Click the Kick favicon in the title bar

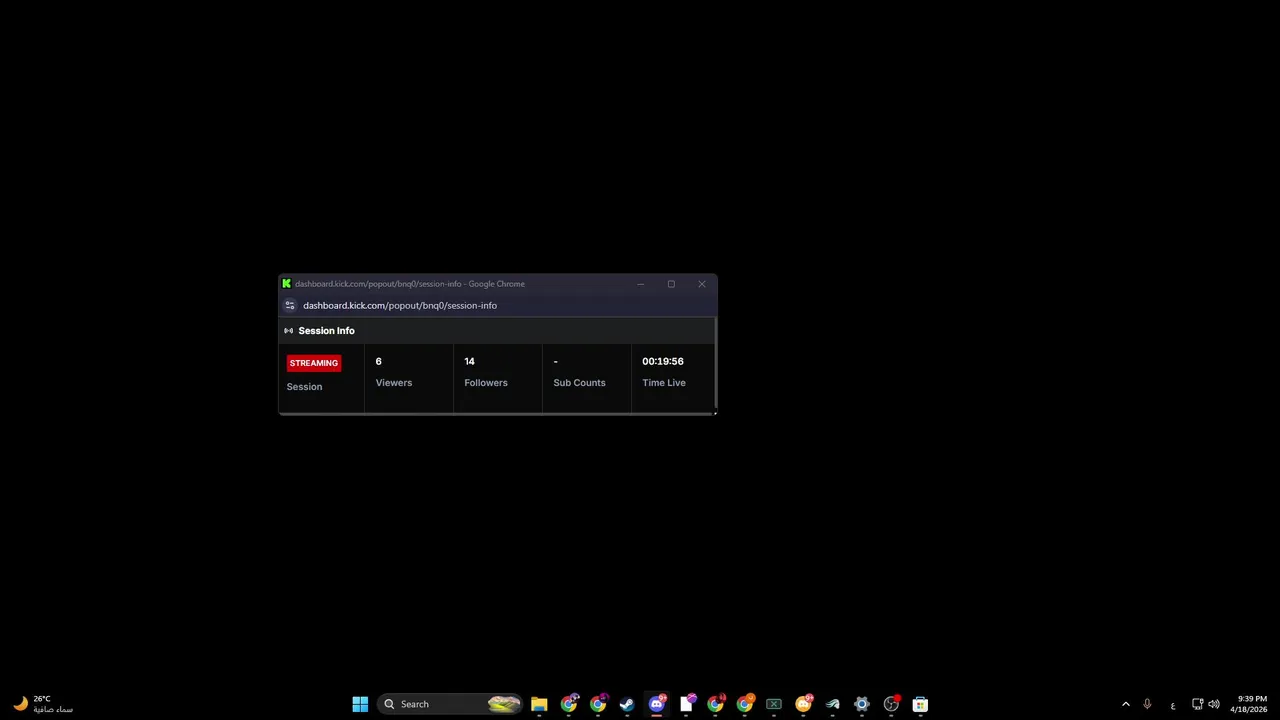pyautogui.click(x=286, y=284)
